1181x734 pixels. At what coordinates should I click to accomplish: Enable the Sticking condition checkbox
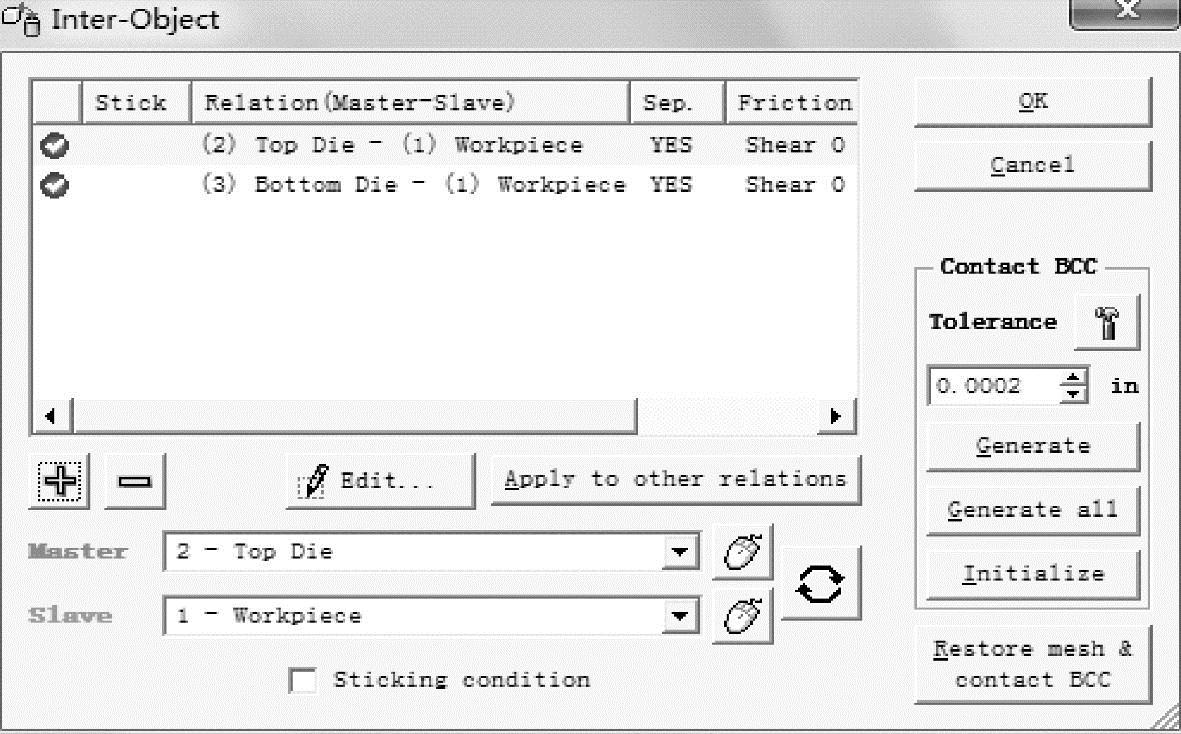303,681
